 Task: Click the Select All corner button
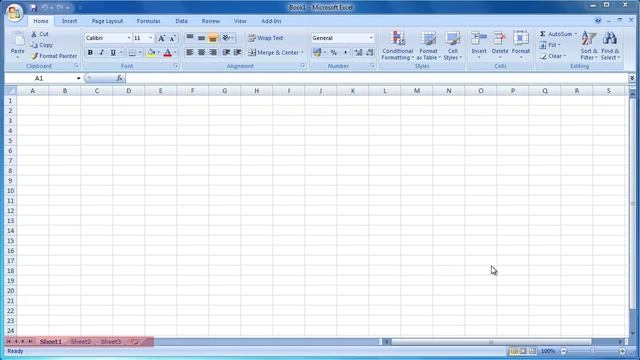coord(11,91)
